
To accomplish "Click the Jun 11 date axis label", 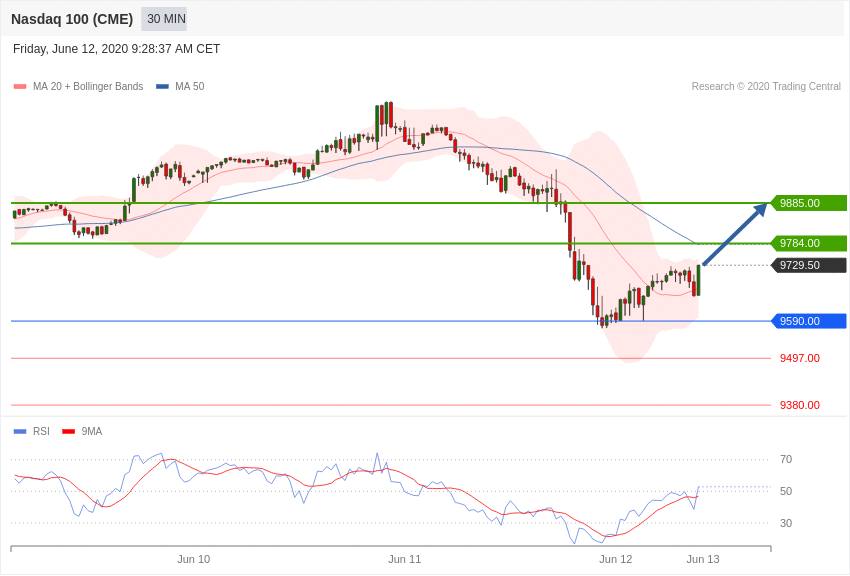I will 404,559.
